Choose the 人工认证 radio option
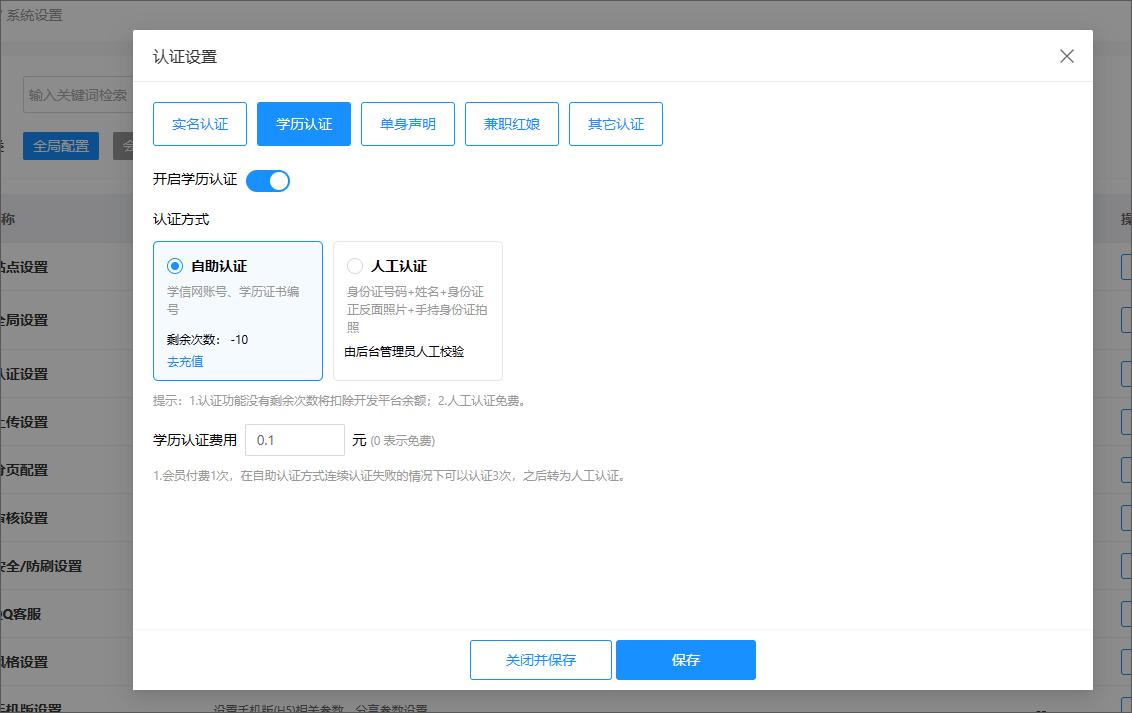 tap(355, 266)
